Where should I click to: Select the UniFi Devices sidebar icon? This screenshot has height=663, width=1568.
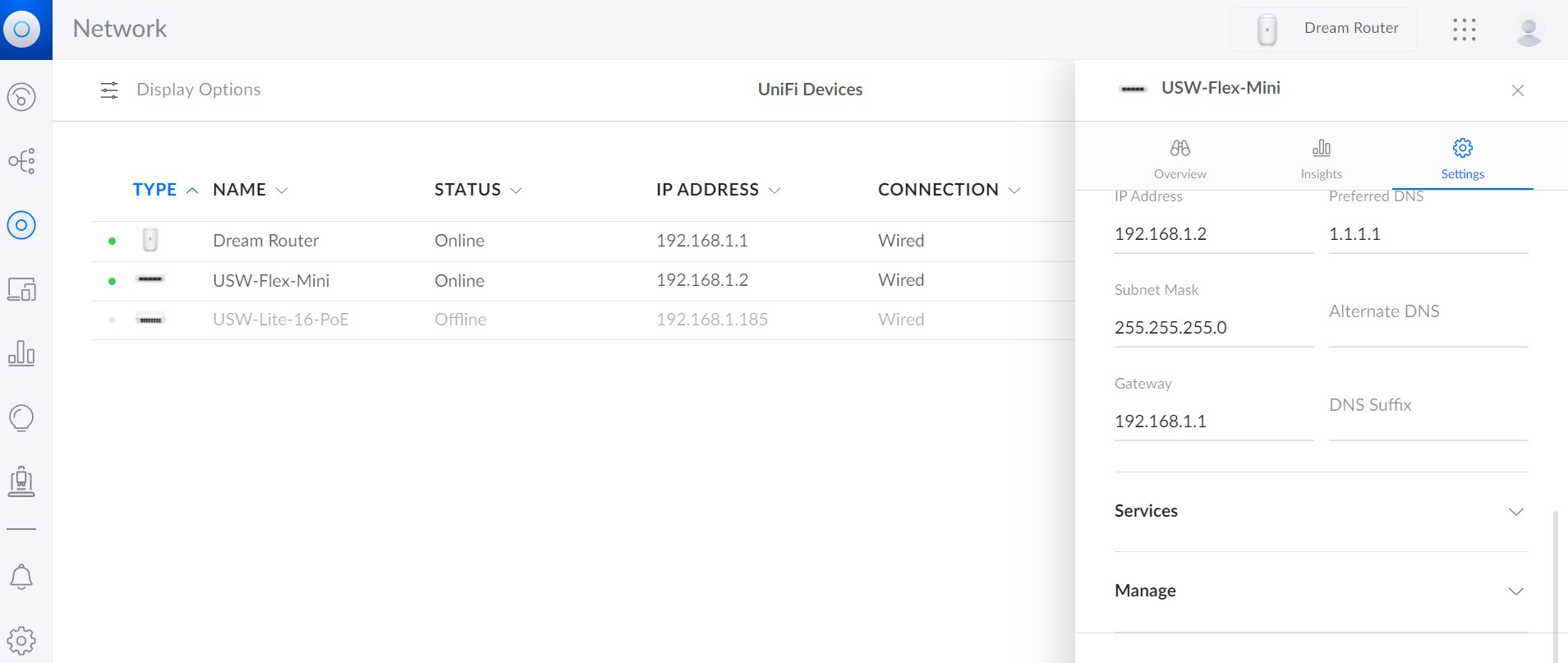[x=21, y=225]
